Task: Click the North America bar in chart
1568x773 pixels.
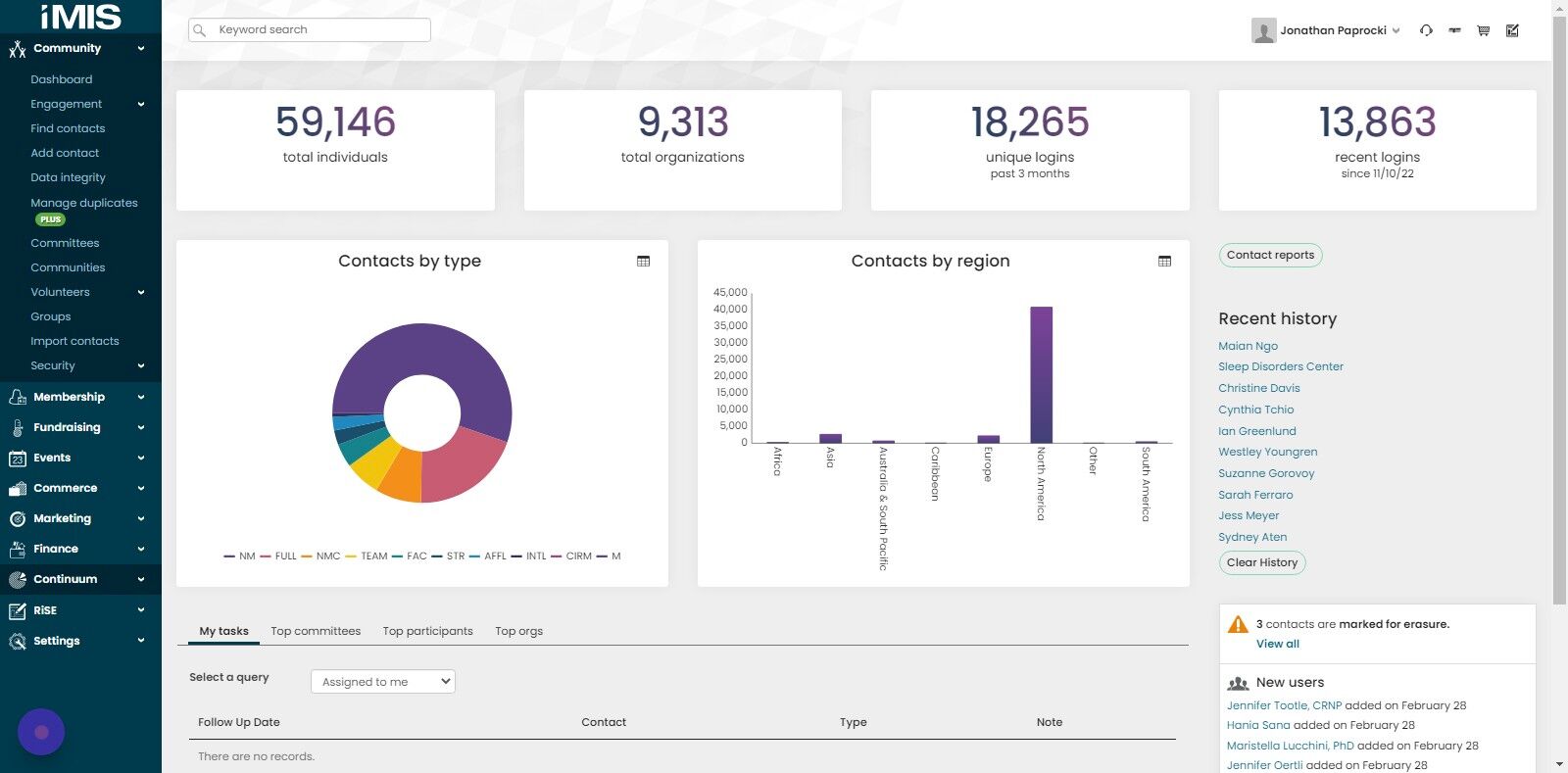Action: point(1041,375)
